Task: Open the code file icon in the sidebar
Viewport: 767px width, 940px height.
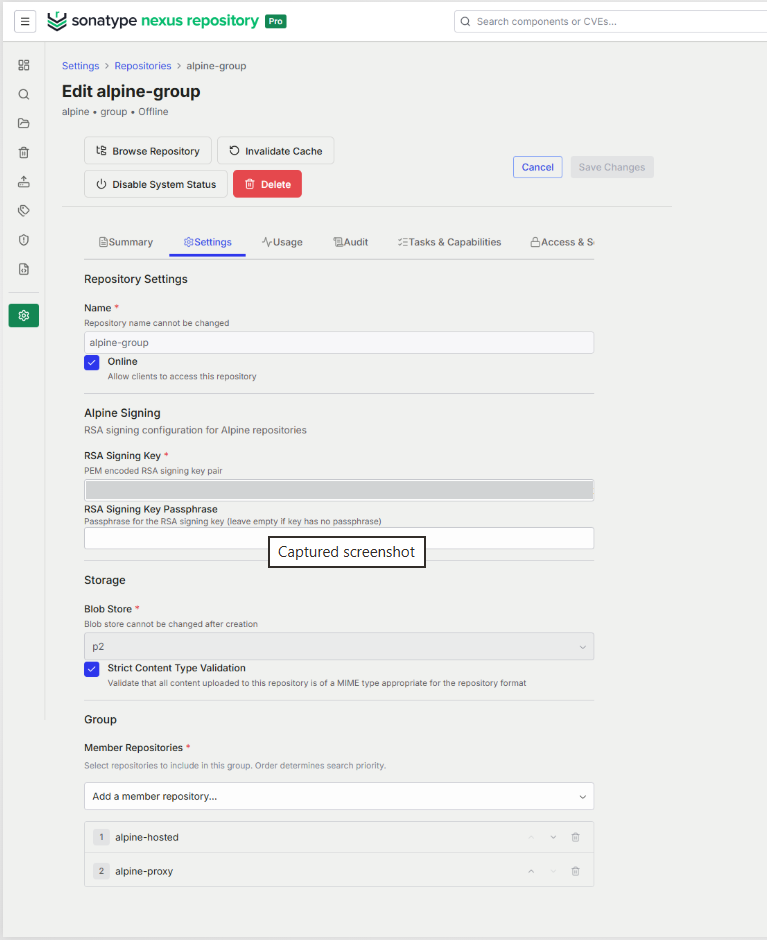Action: 24,269
